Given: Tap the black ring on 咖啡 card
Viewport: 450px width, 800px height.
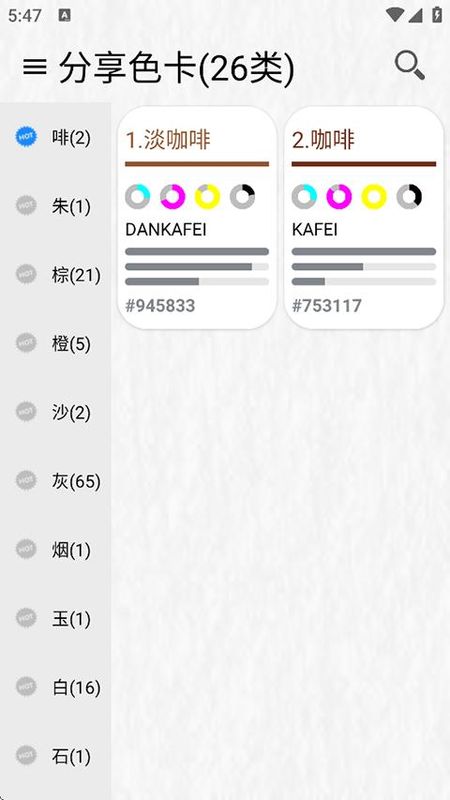Looking at the screenshot, I should coord(409,197).
